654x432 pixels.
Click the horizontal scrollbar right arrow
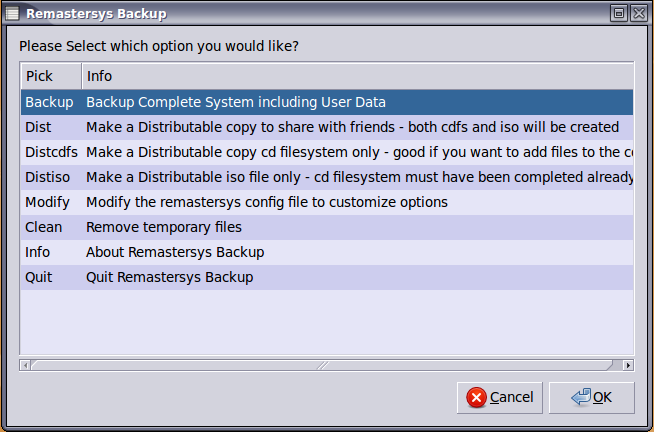pyautogui.click(x=628, y=365)
